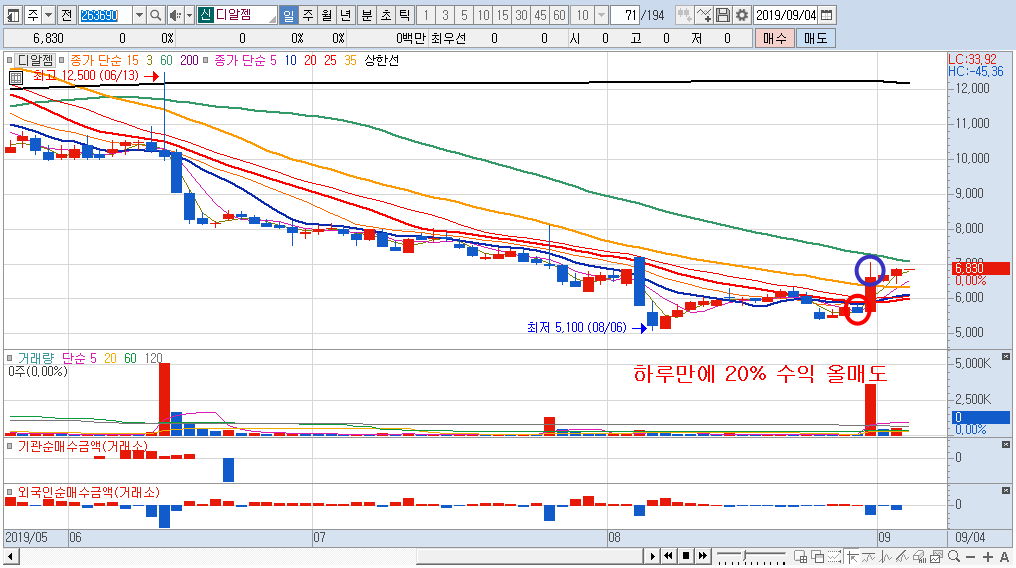Select the 년 yearly tab
The width and height of the screenshot is (1016, 568).
tap(345, 15)
